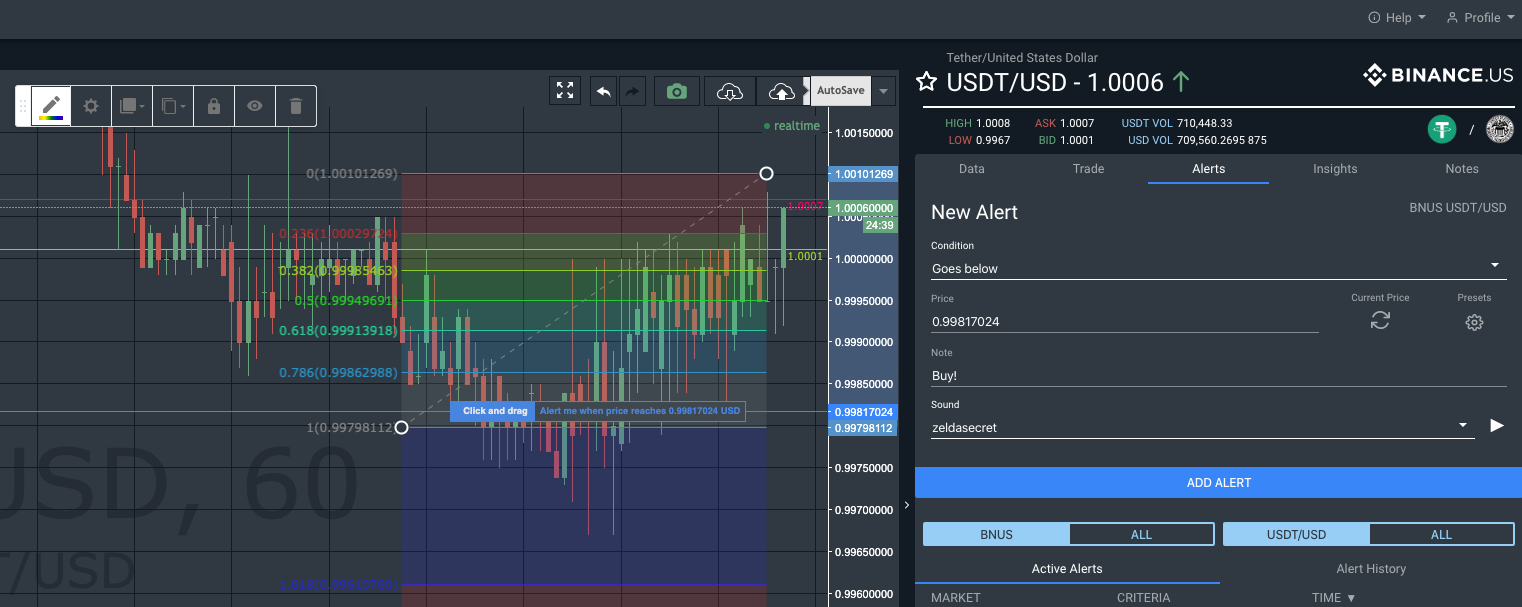This screenshot has width=1522, height=607.
Task: Click the Note field containing 'Buy!'
Action: pyautogui.click(x=1219, y=376)
